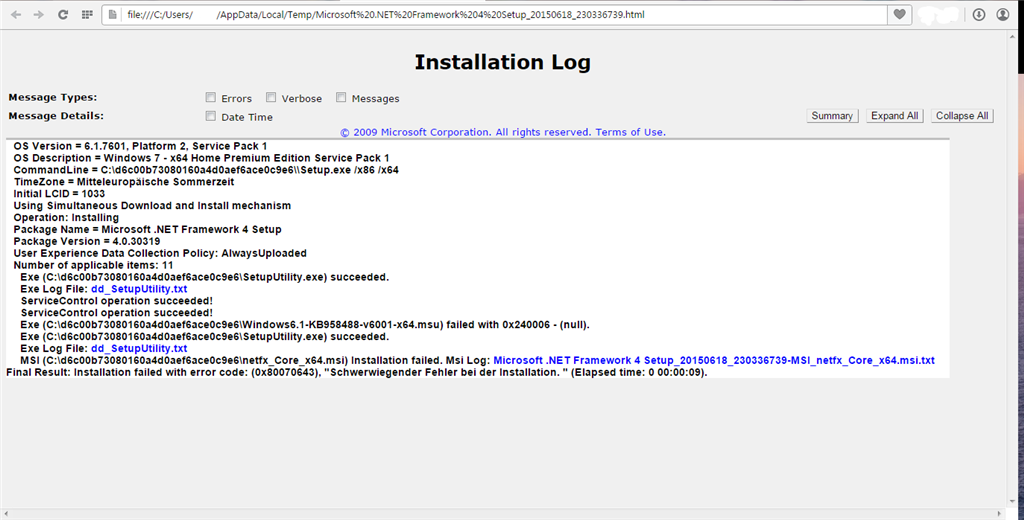Screen dimensions: 1024x520
Task: Toggle the Date Time checkbox
Action: (210, 116)
